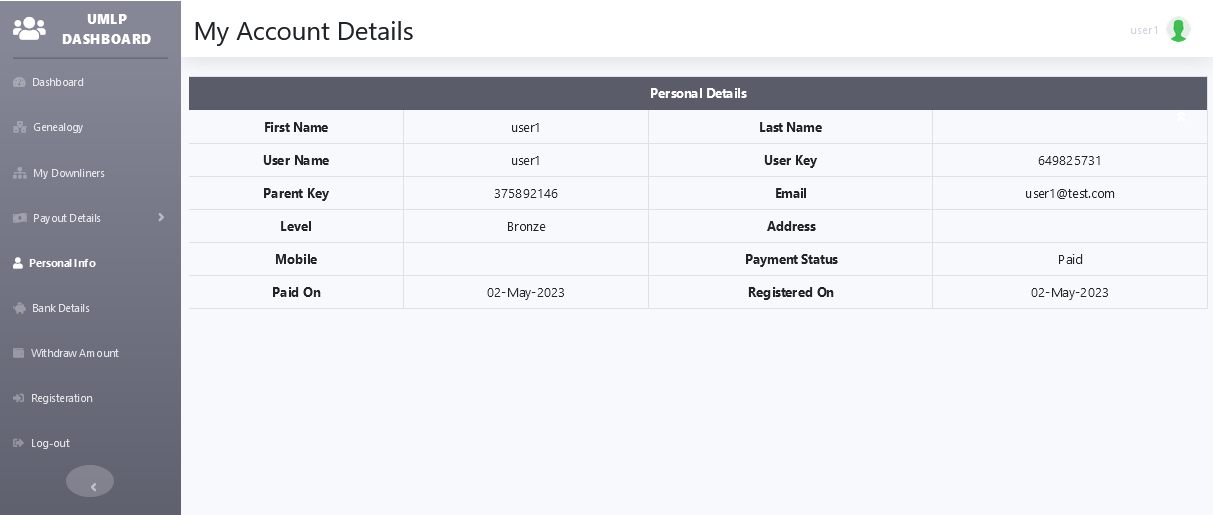This screenshot has height=515, width=1213.
Task: Expand the Payout Details submenu chevron
Action: point(161,217)
